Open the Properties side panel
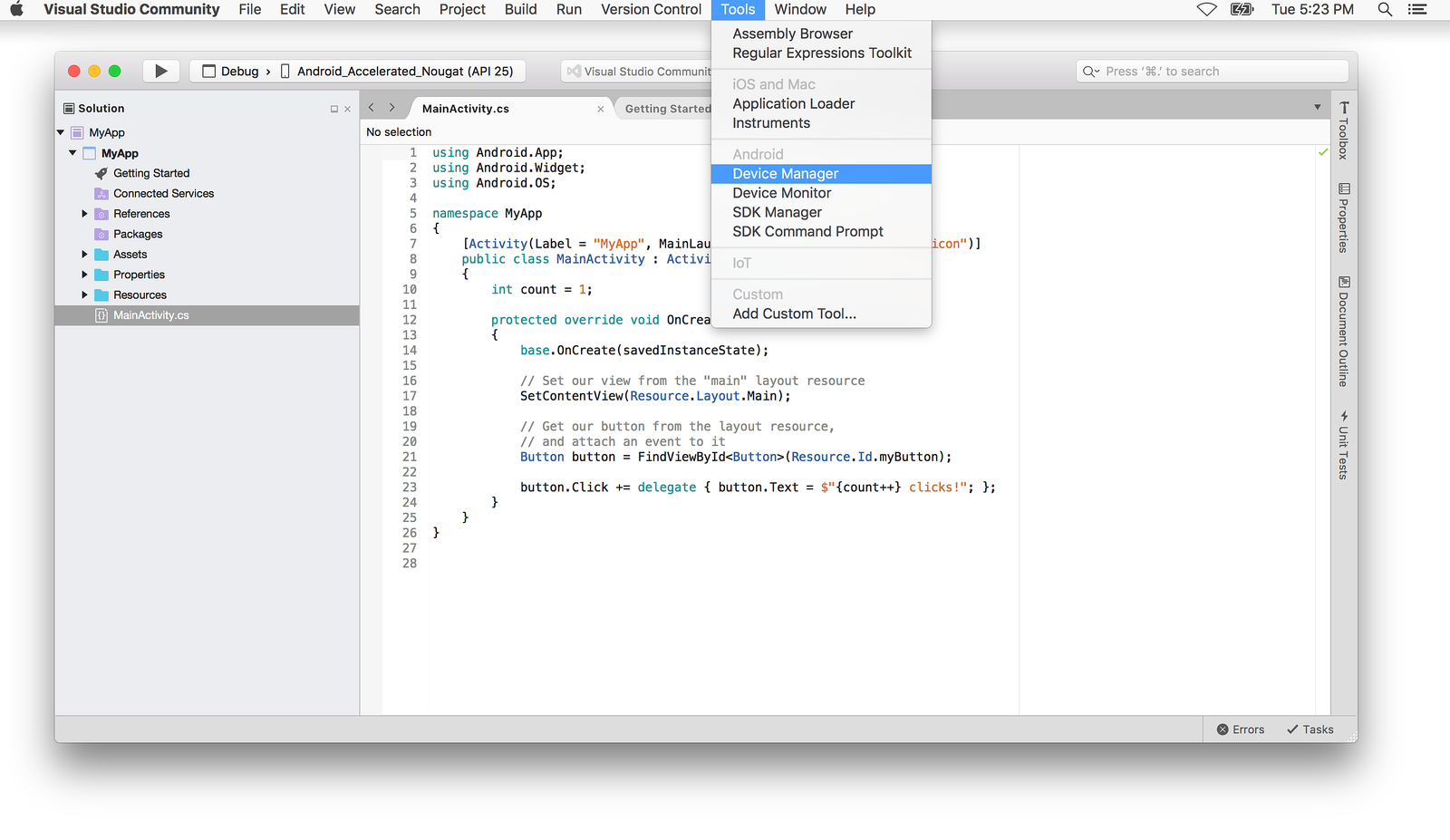This screenshot has height=840, width=1450. click(x=1344, y=217)
